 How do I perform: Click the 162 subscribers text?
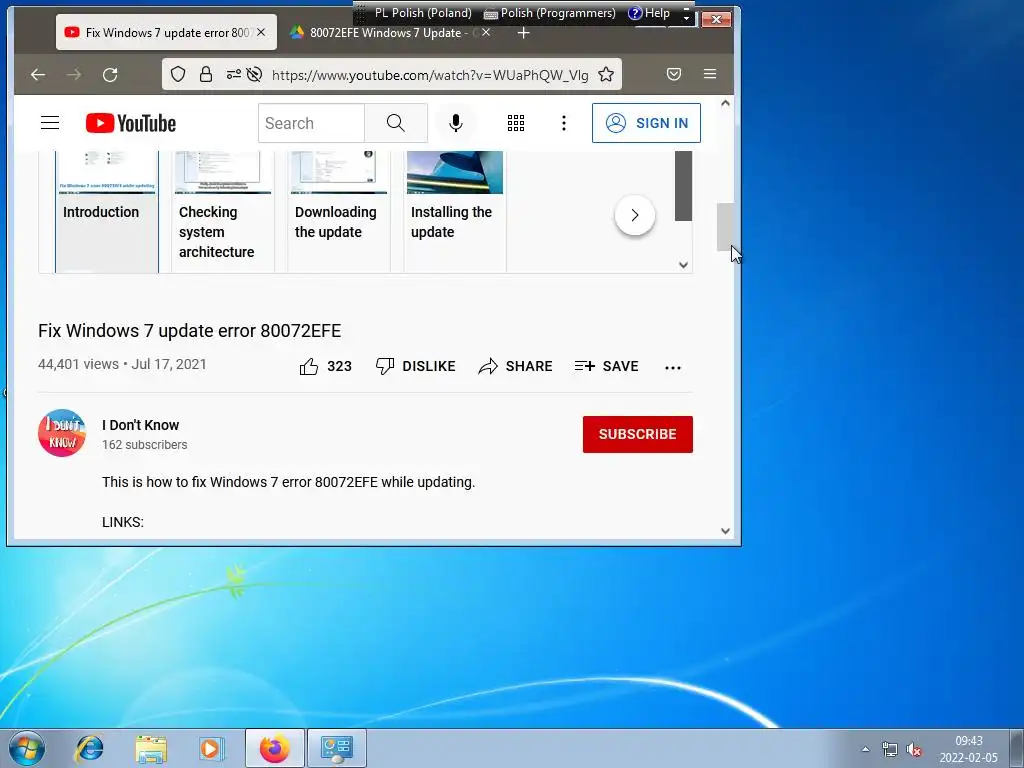[x=144, y=445]
